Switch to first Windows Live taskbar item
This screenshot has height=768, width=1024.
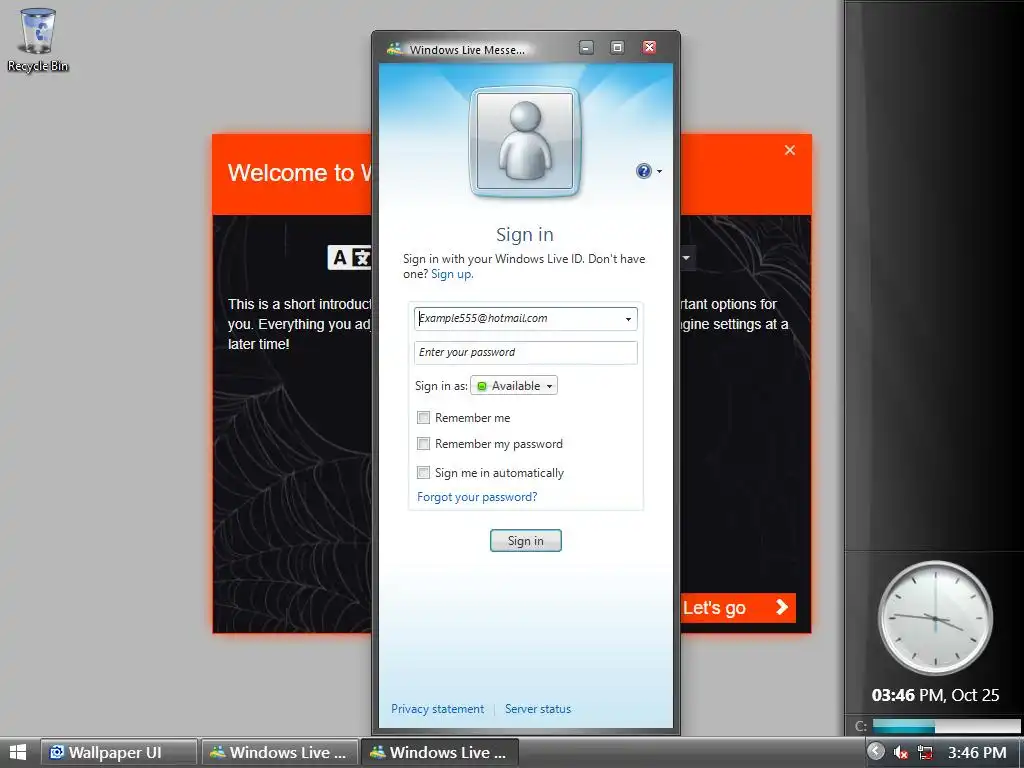pos(280,752)
